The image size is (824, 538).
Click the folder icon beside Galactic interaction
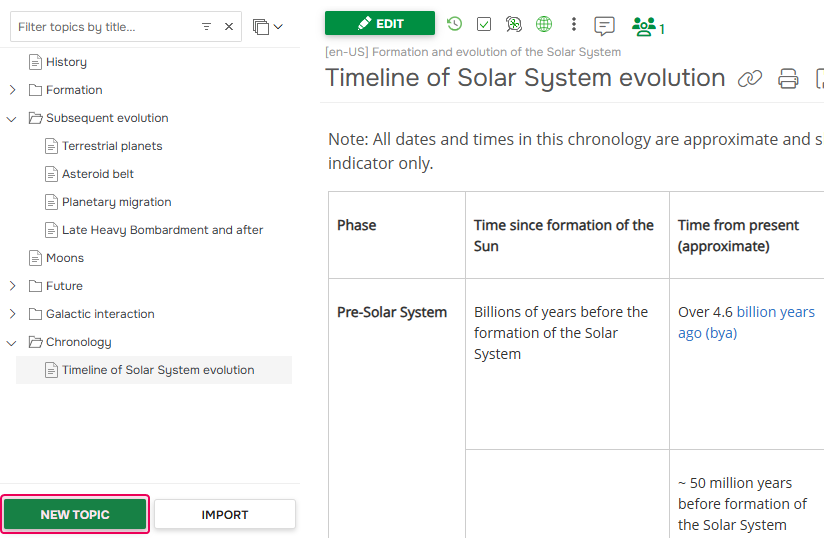click(x=35, y=314)
